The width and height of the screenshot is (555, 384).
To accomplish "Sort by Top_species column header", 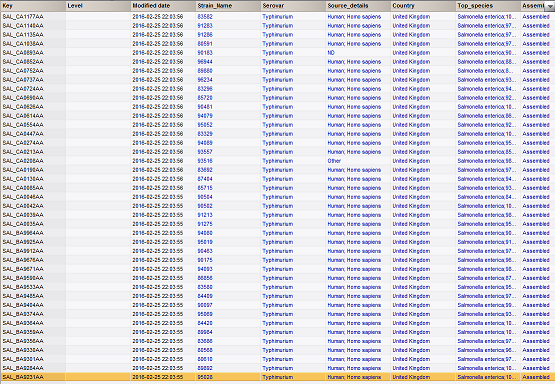I will point(488,6).
